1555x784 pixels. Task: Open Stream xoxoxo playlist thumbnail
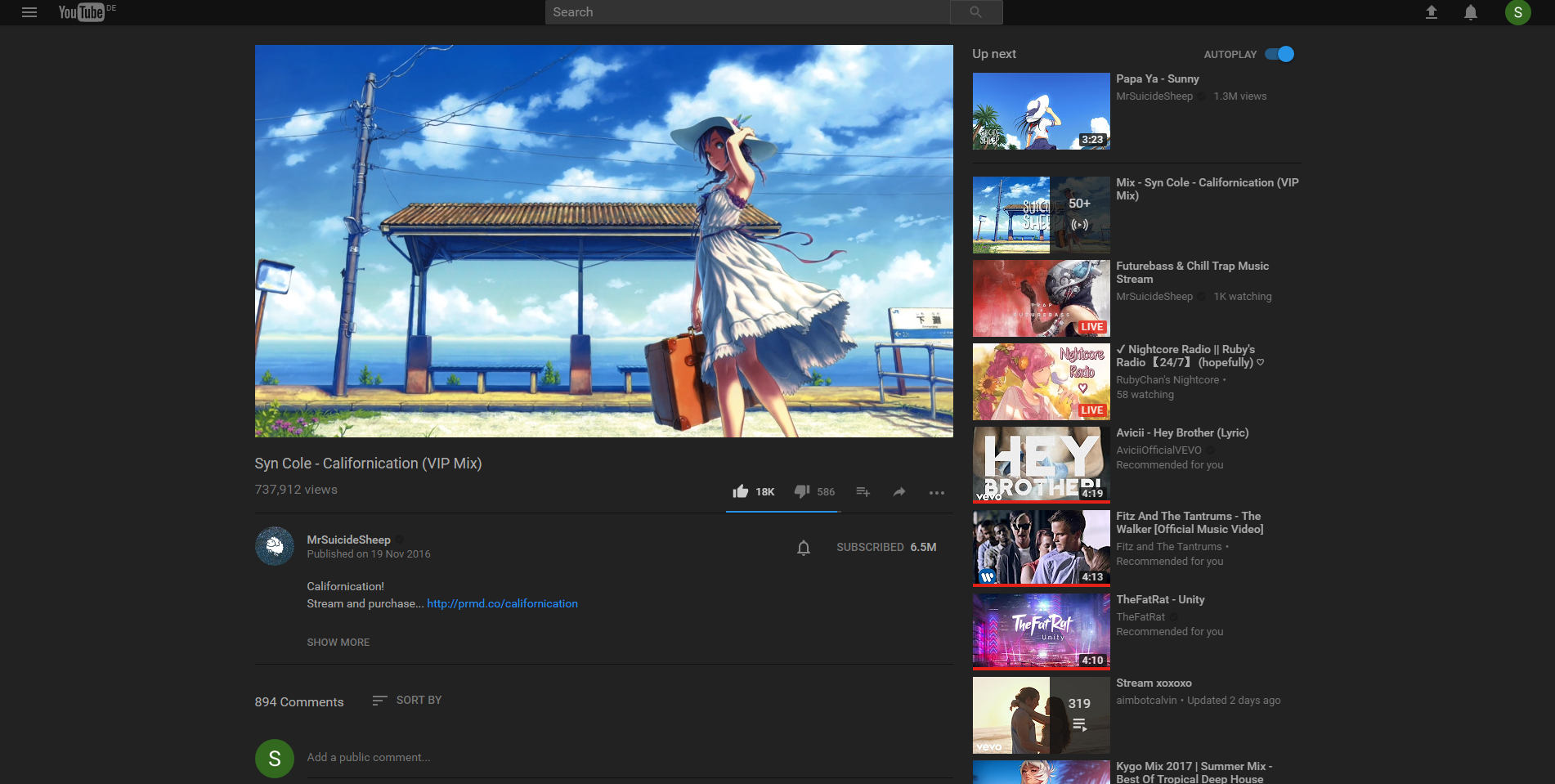click(x=1042, y=715)
